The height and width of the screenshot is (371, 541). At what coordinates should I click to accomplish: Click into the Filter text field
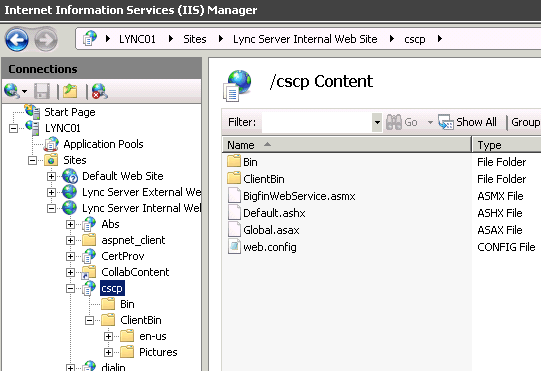(317, 122)
